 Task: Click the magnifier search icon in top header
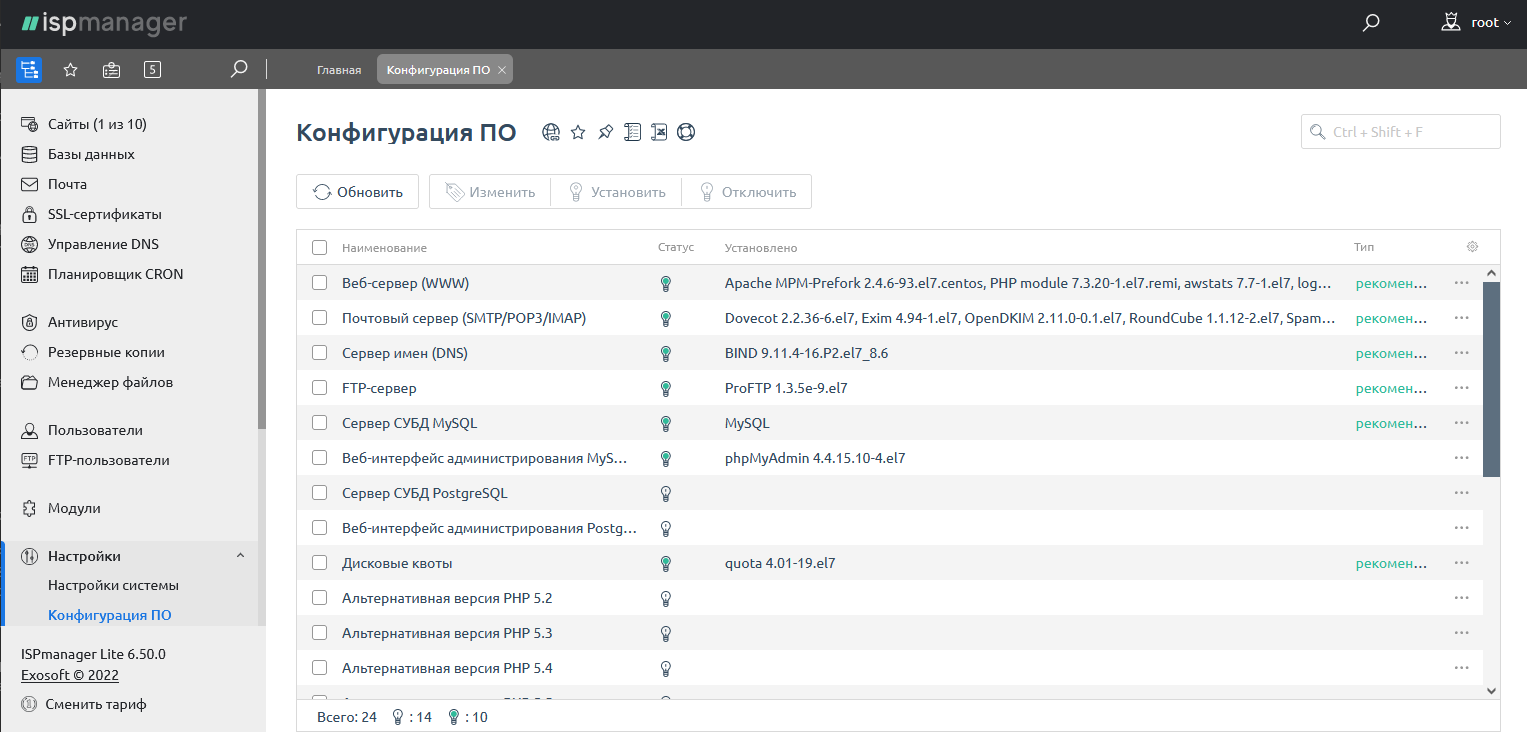1371,23
